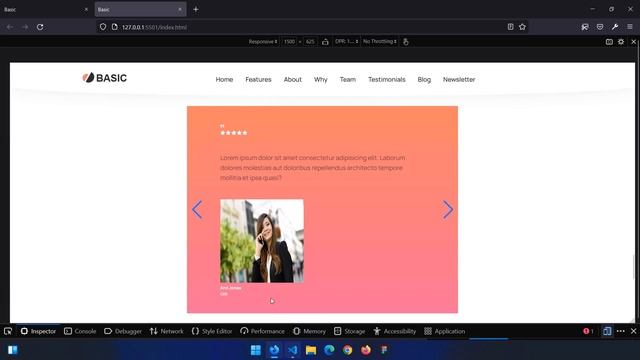Go back using the browser back arrow

point(10,27)
